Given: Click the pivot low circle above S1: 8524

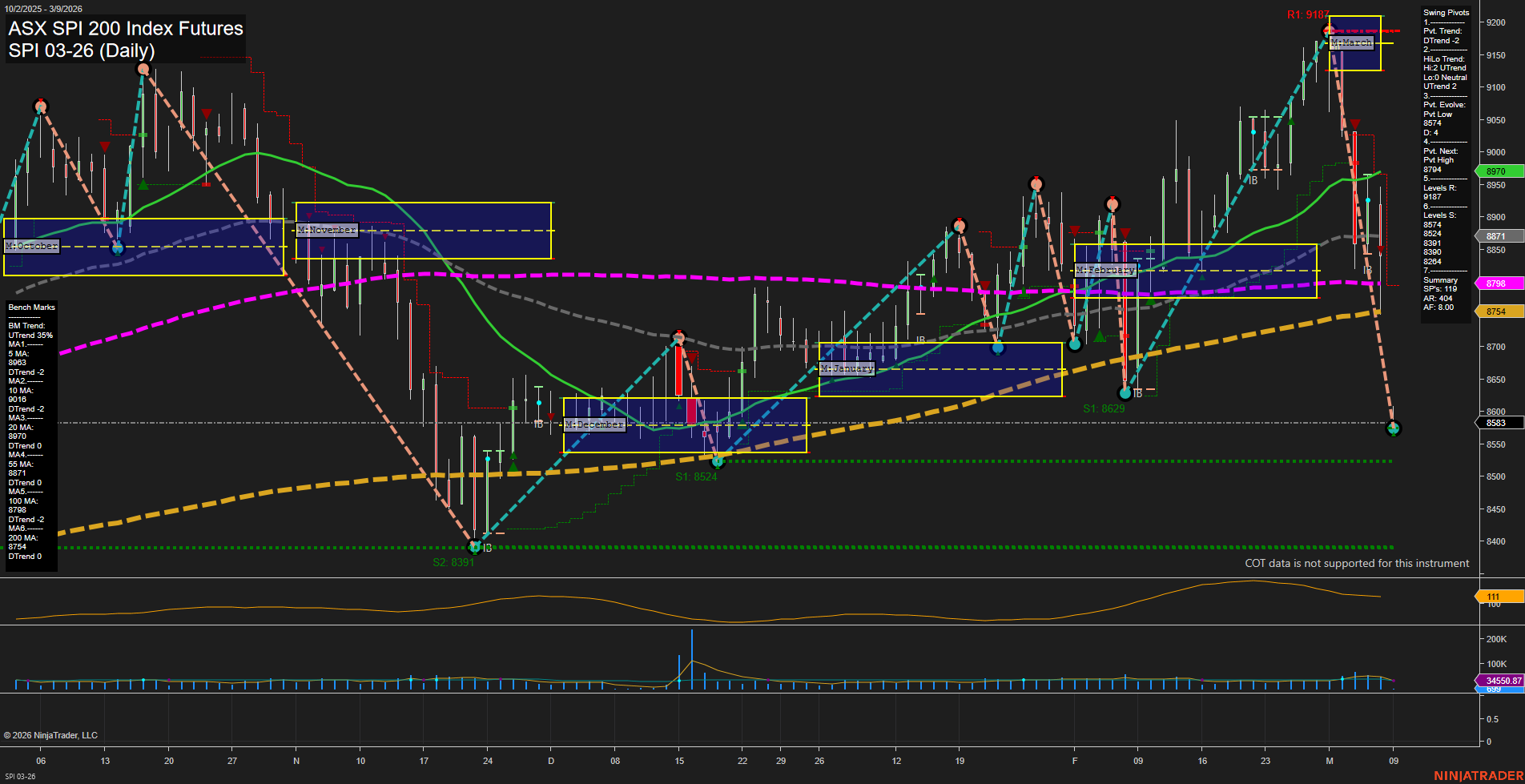Looking at the screenshot, I should (x=718, y=460).
